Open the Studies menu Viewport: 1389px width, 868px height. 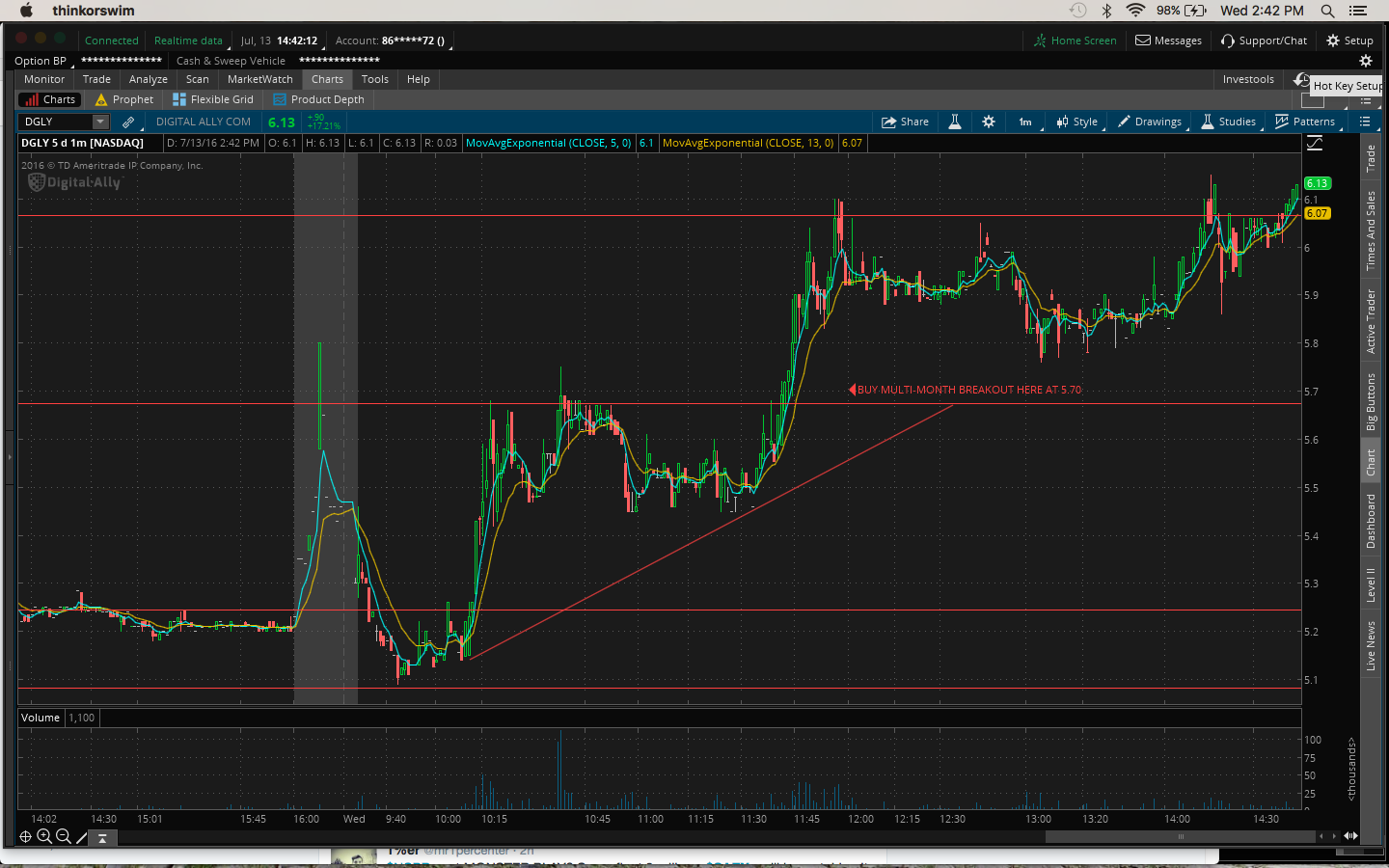click(1229, 122)
